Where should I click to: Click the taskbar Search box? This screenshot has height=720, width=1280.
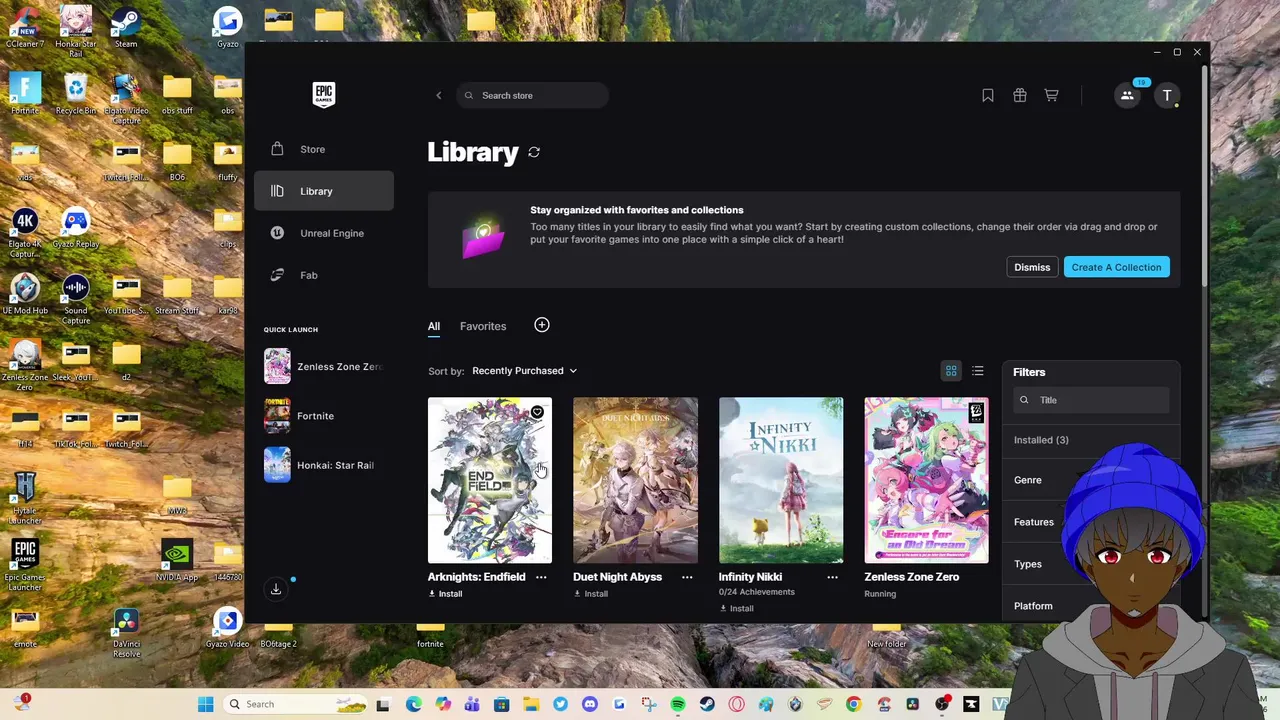[297, 704]
